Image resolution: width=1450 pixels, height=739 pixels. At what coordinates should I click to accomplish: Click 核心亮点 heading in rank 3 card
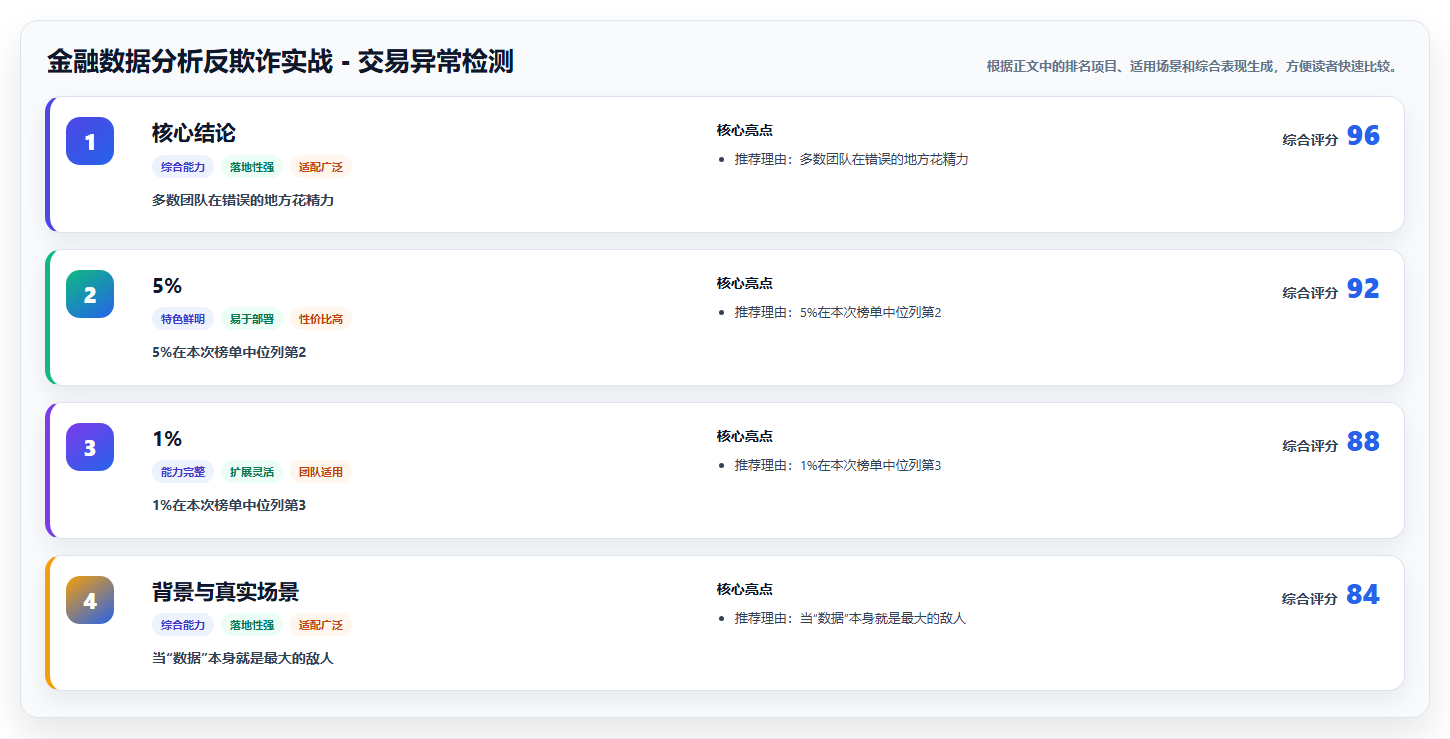pos(745,436)
